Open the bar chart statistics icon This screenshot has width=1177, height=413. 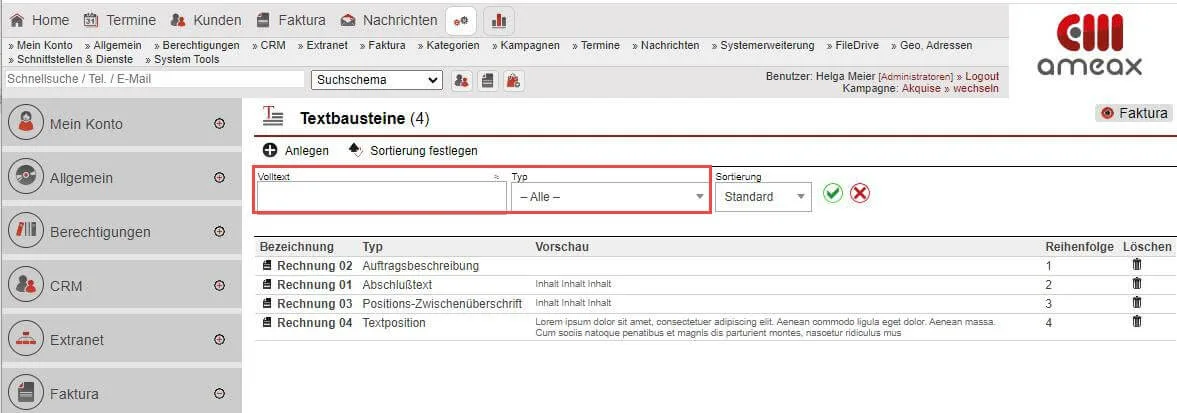click(499, 20)
